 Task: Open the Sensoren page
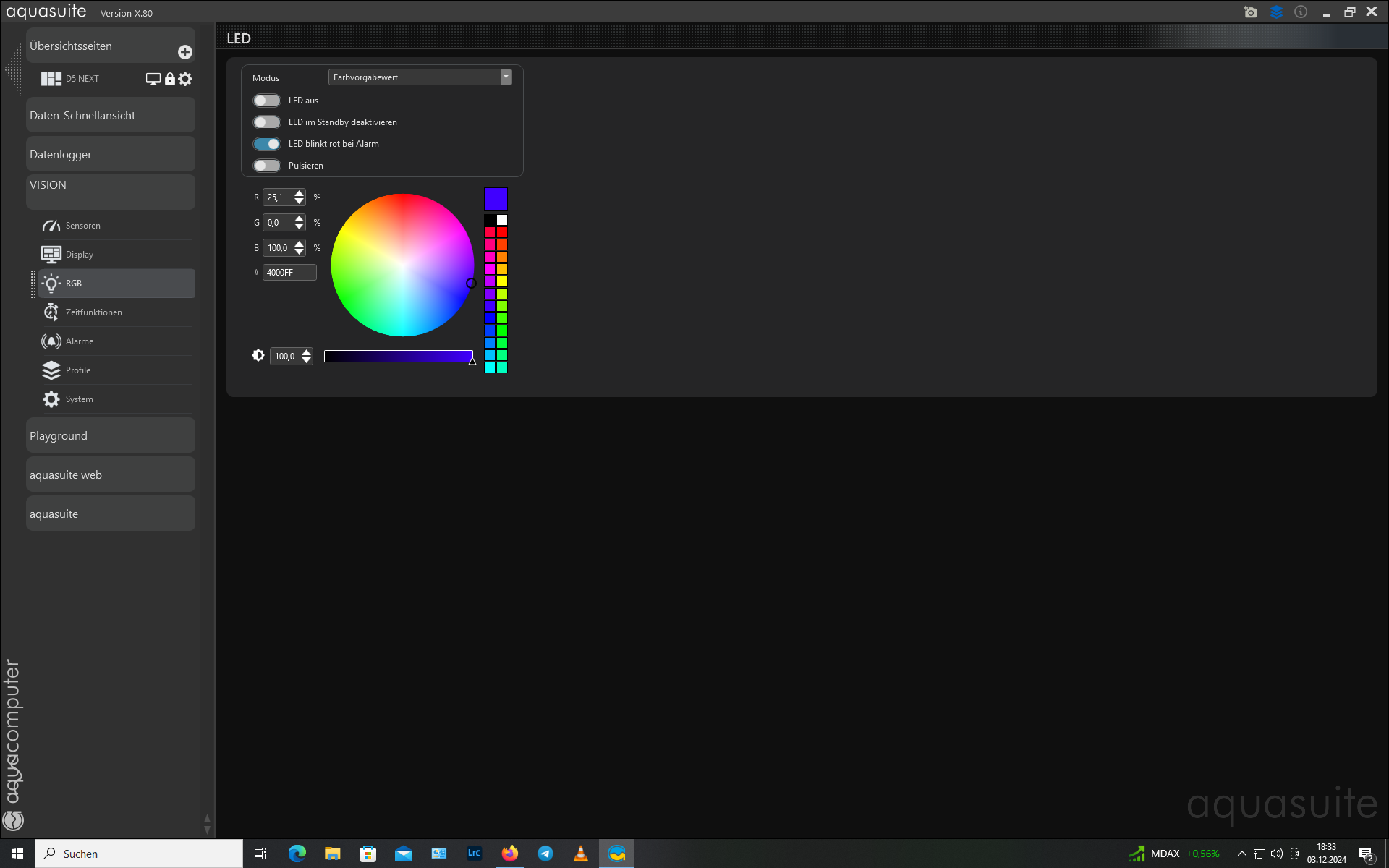coord(83,226)
